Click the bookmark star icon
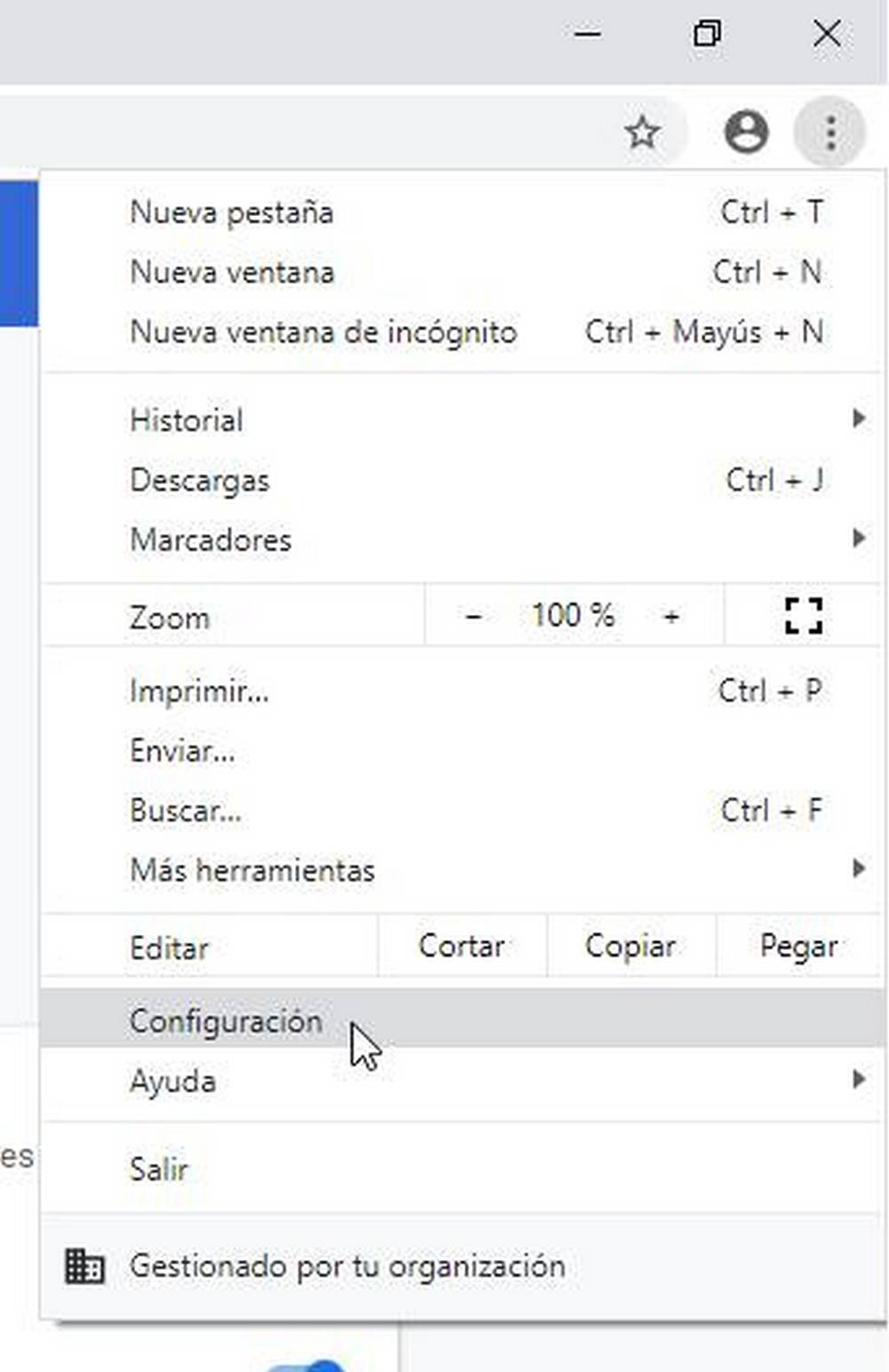The width and height of the screenshot is (889, 1372). 642,133
